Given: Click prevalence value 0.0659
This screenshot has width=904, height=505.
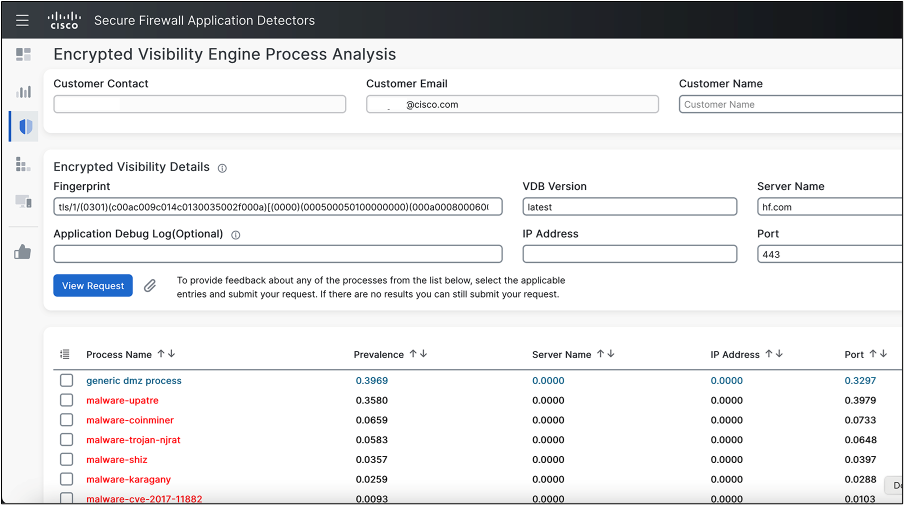Looking at the screenshot, I should pos(372,420).
